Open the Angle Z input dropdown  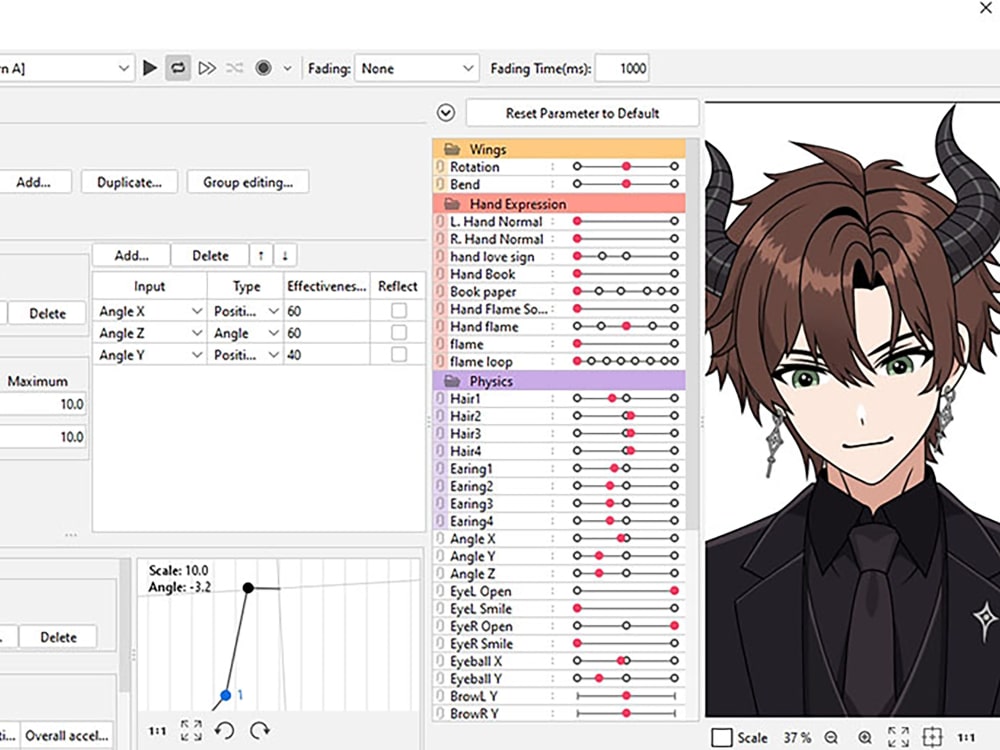(196, 333)
